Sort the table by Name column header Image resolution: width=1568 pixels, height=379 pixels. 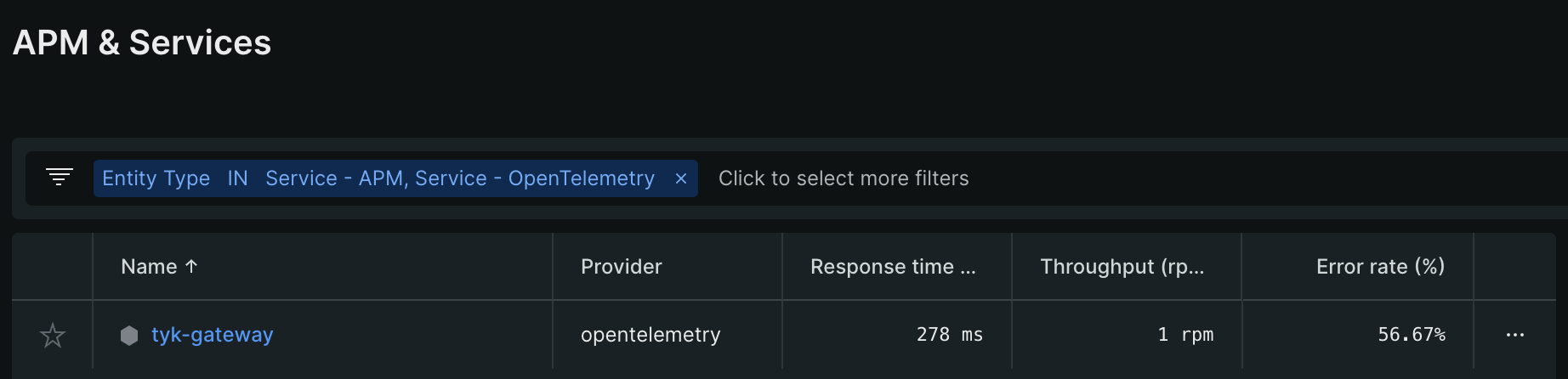pos(149,267)
